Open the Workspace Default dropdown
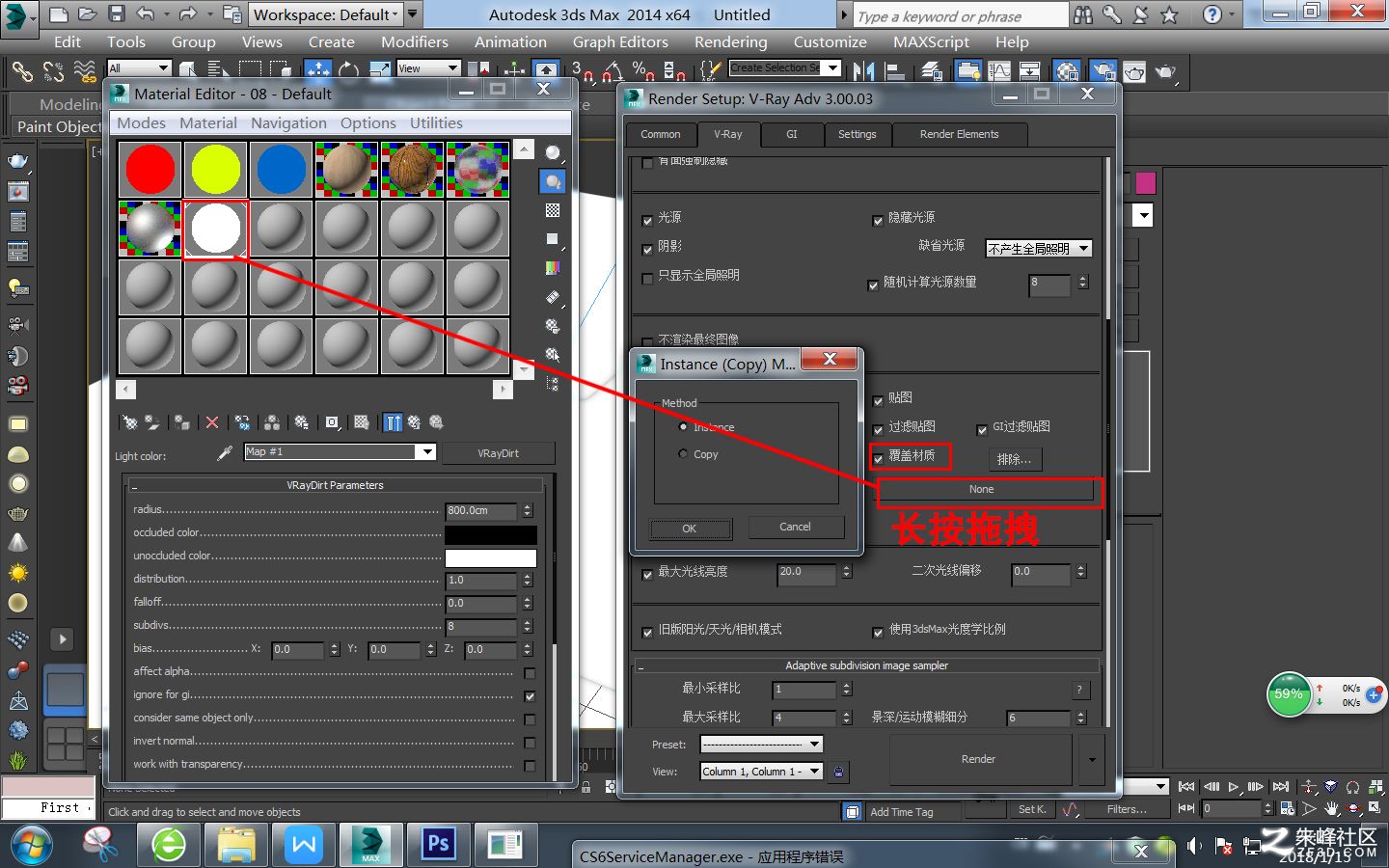The width and height of the screenshot is (1389, 868). 325,14
